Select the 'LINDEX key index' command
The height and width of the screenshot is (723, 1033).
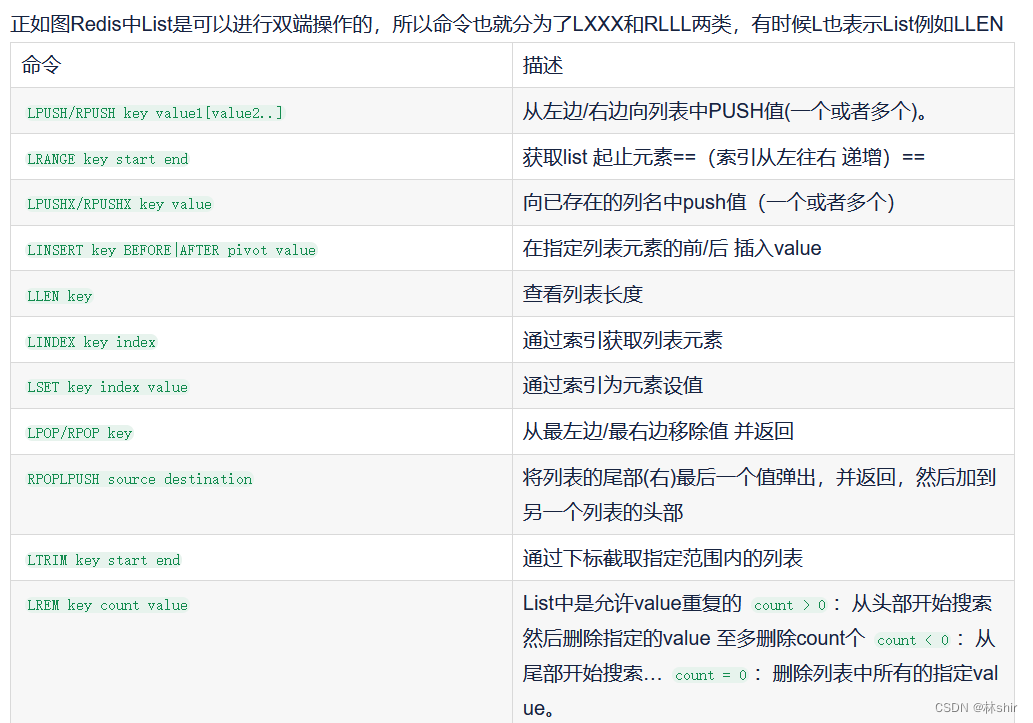pos(92,343)
